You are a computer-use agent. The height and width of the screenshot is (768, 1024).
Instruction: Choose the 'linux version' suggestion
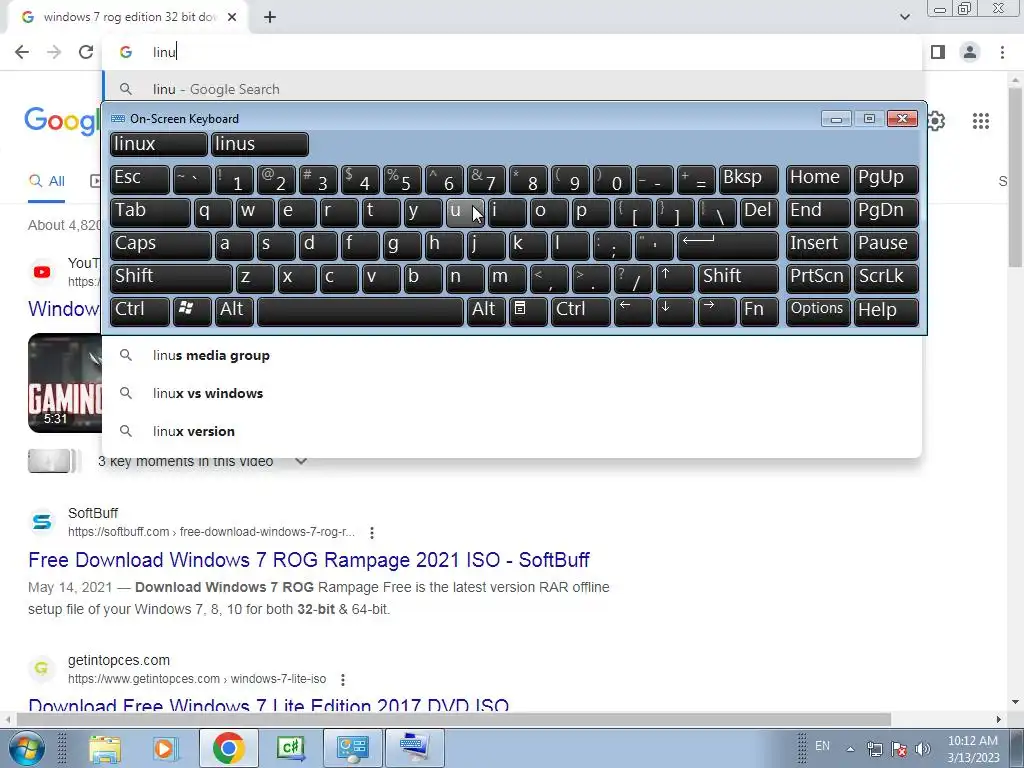tap(512, 431)
